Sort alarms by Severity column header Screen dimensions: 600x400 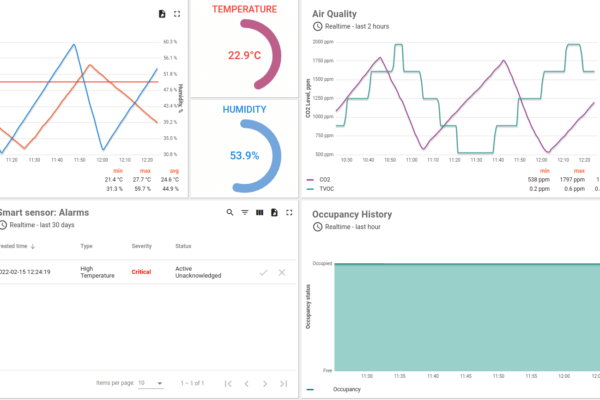[x=142, y=245]
